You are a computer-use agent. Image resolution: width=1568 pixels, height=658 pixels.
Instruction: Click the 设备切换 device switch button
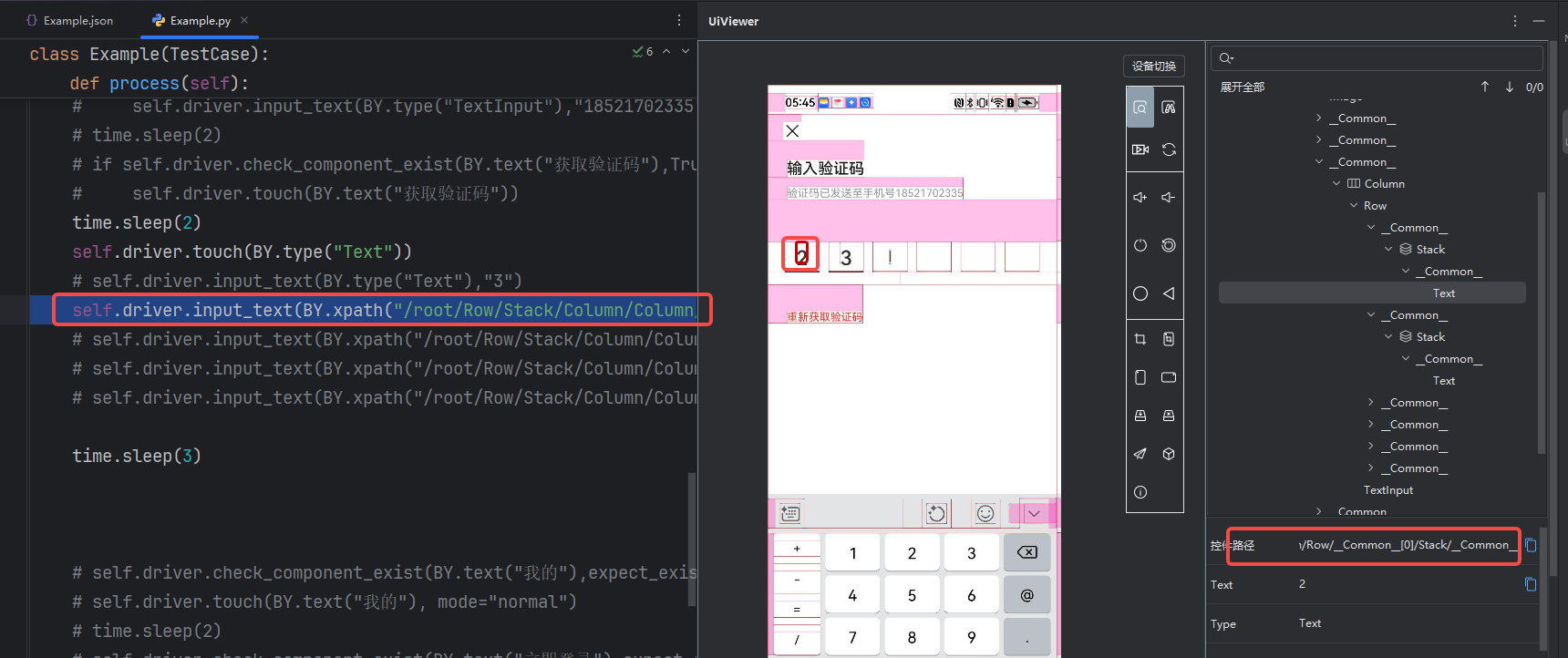(x=1153, y=66)
